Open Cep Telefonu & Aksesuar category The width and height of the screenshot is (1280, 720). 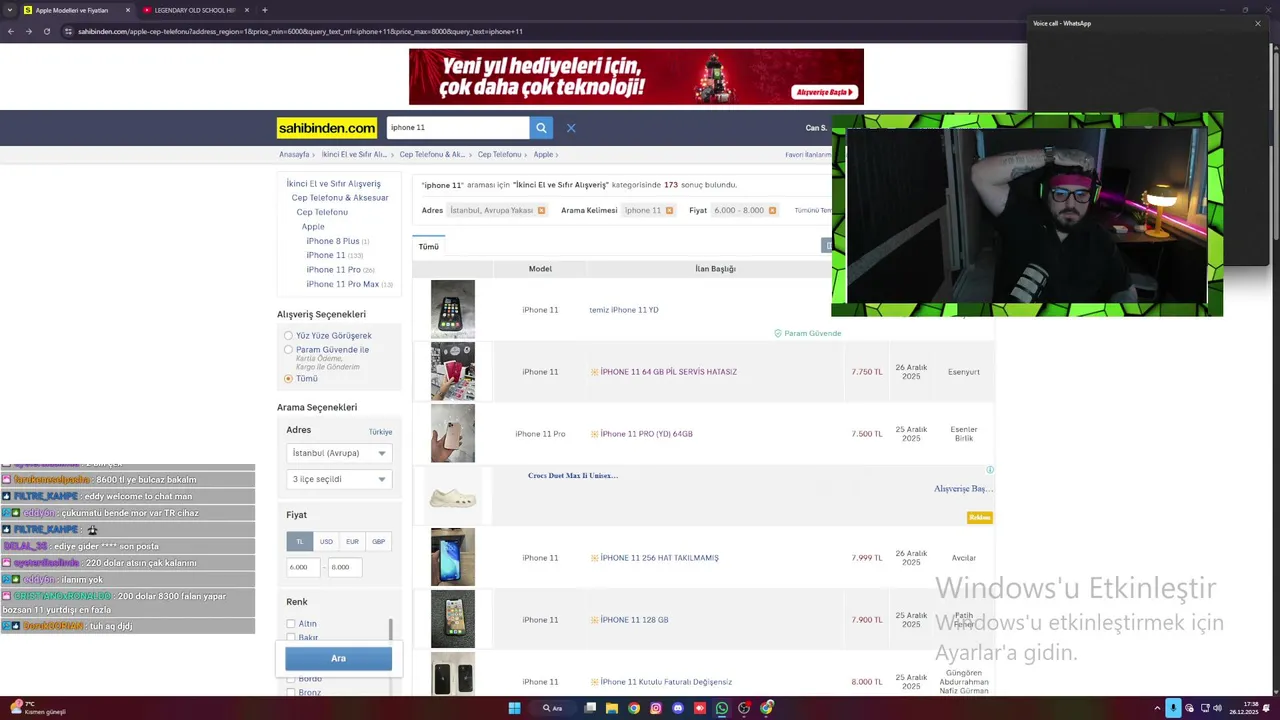pos(340,198)
